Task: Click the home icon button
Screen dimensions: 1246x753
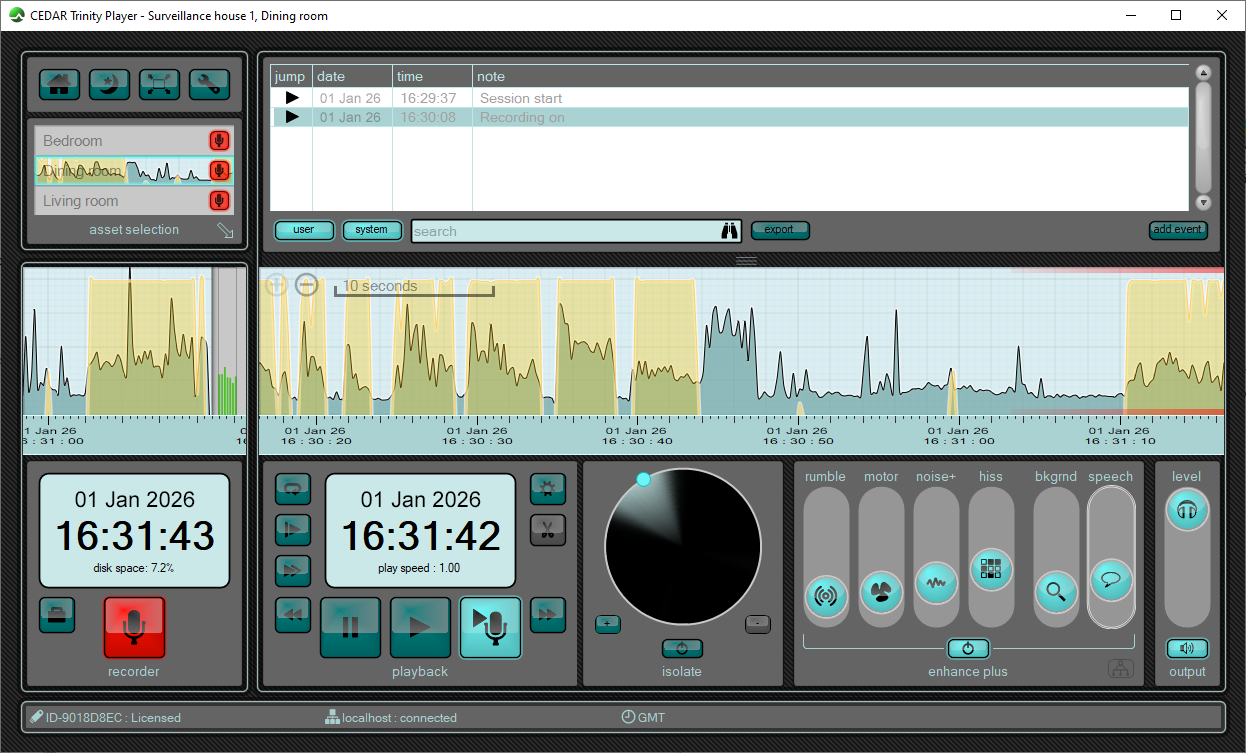Action: click(x=60, y=84)
